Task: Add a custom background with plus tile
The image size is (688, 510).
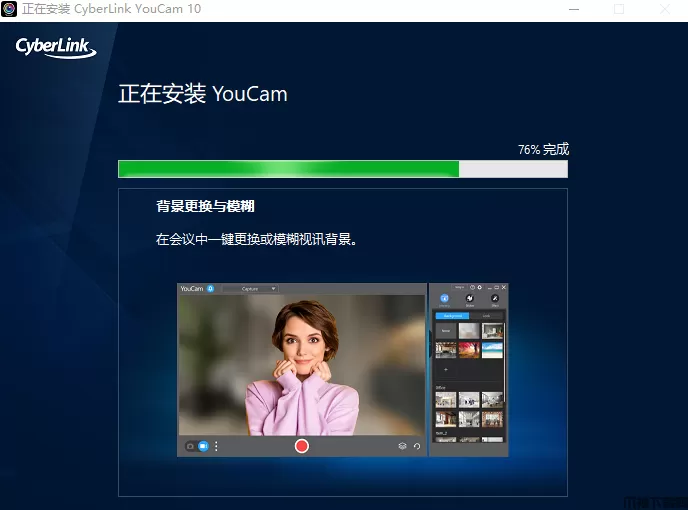Action: pyautogui.click(x=446, y=370)
